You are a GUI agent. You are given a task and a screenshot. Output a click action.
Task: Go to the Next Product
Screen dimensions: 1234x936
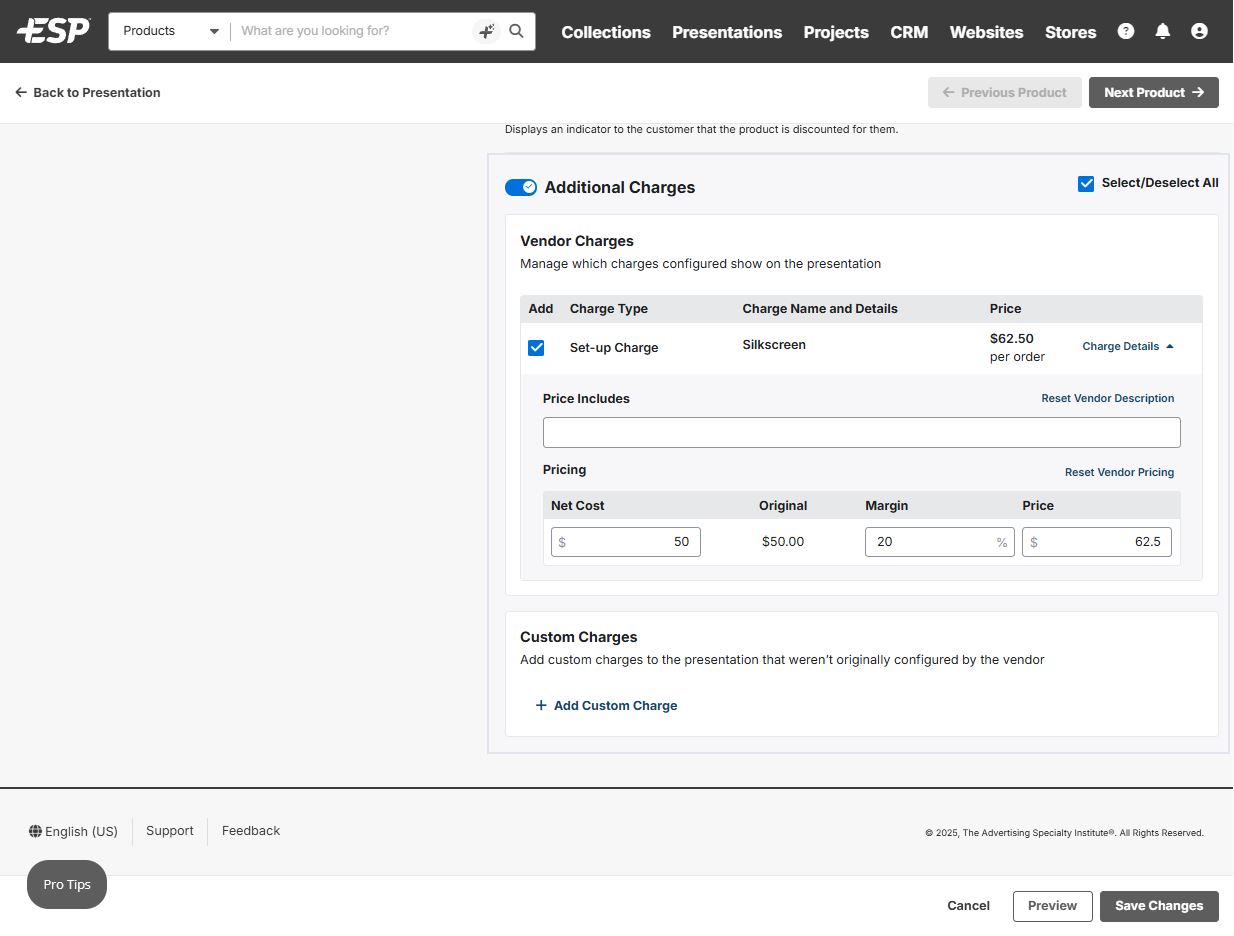(x=1153, y=92)
